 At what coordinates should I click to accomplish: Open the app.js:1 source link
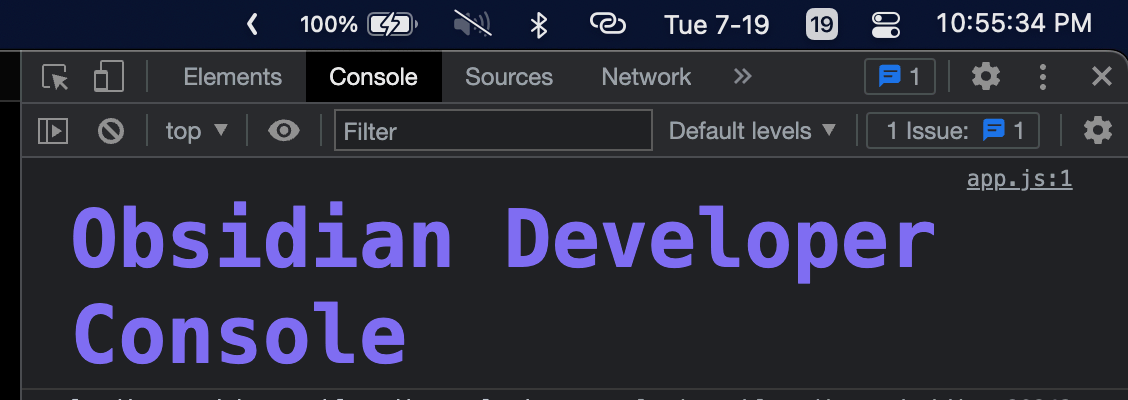pos(1019,180)
